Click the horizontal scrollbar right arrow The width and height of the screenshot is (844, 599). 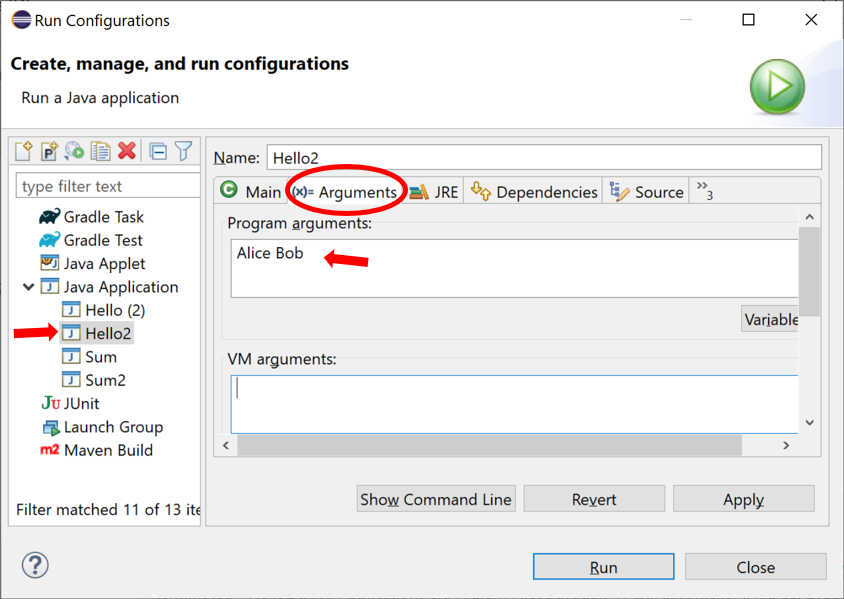pos(786,445)
